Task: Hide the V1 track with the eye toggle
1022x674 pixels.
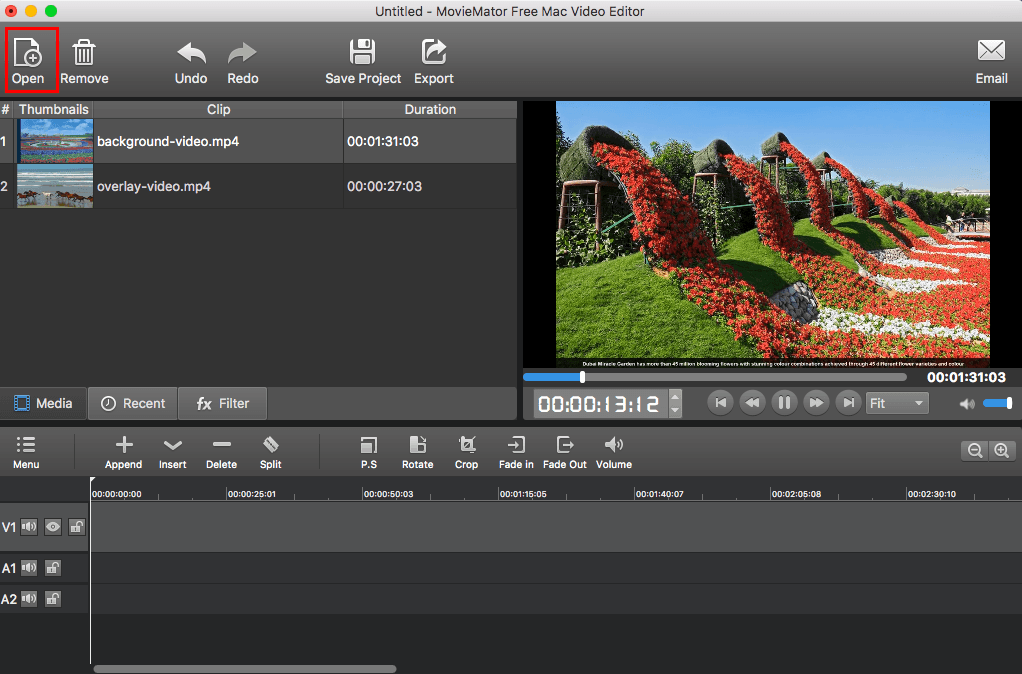Action: pos(52,527)
